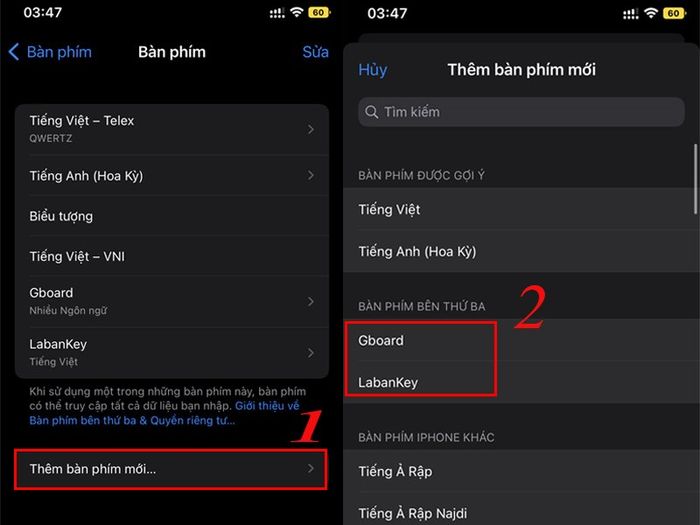Tap the back chevron beside Bàn phím
The image size is (700, 525).
[x=14, y=52]
